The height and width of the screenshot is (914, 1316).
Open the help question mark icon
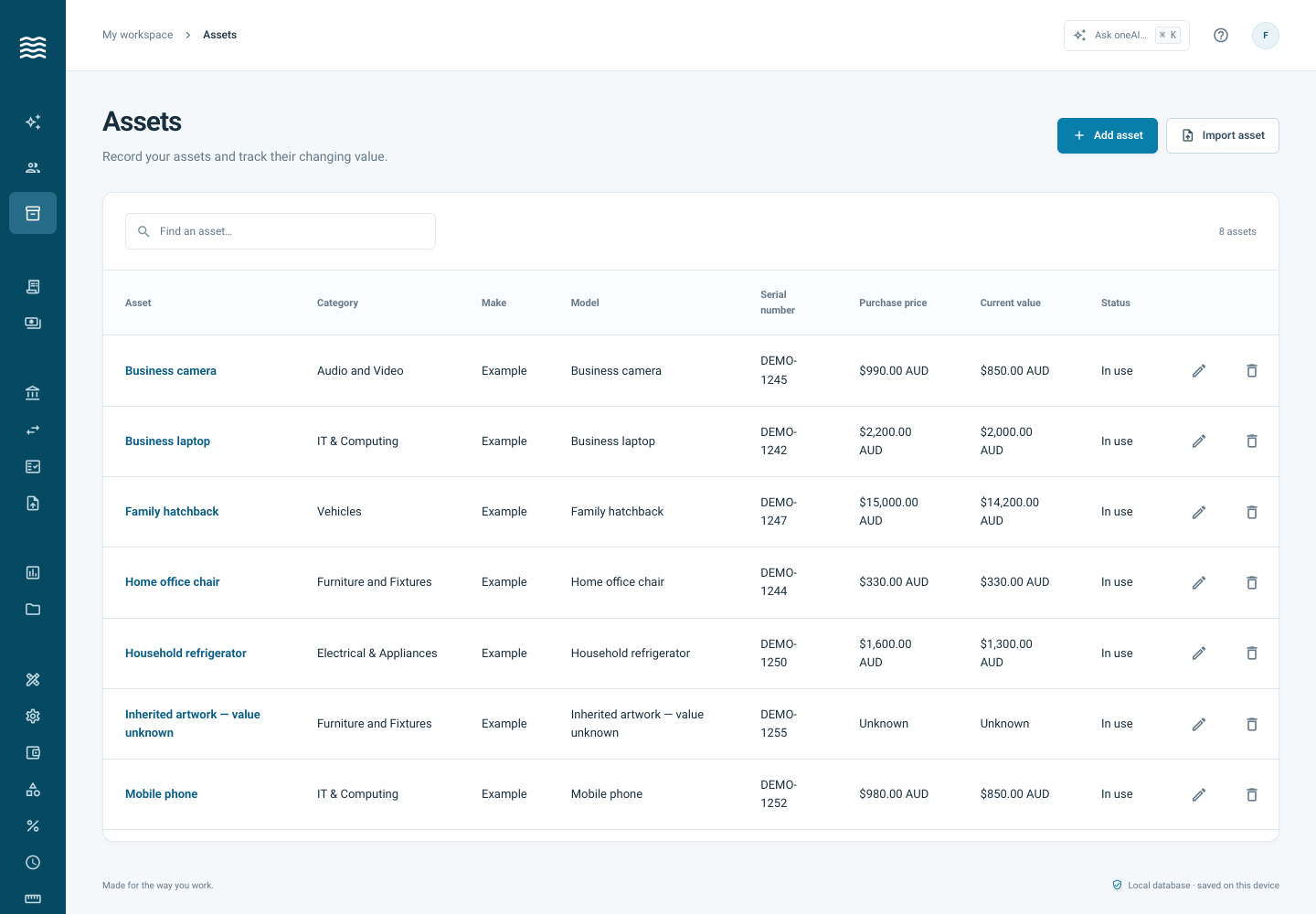[1221, 36]
